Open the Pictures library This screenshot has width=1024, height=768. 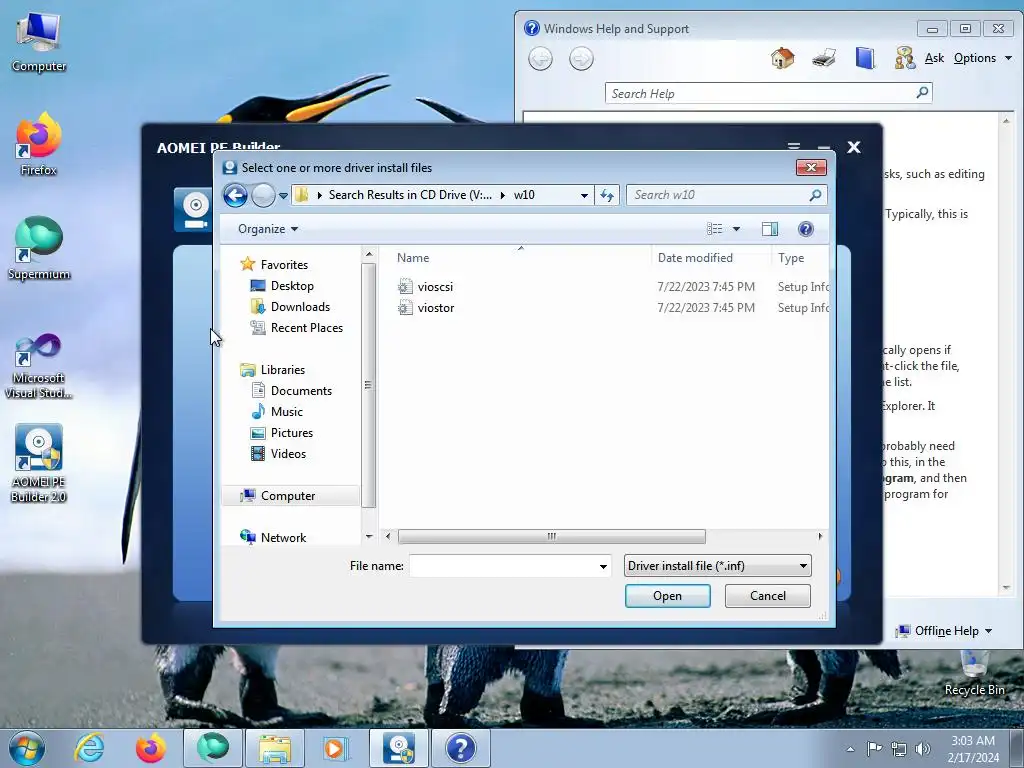pos(291,432)
